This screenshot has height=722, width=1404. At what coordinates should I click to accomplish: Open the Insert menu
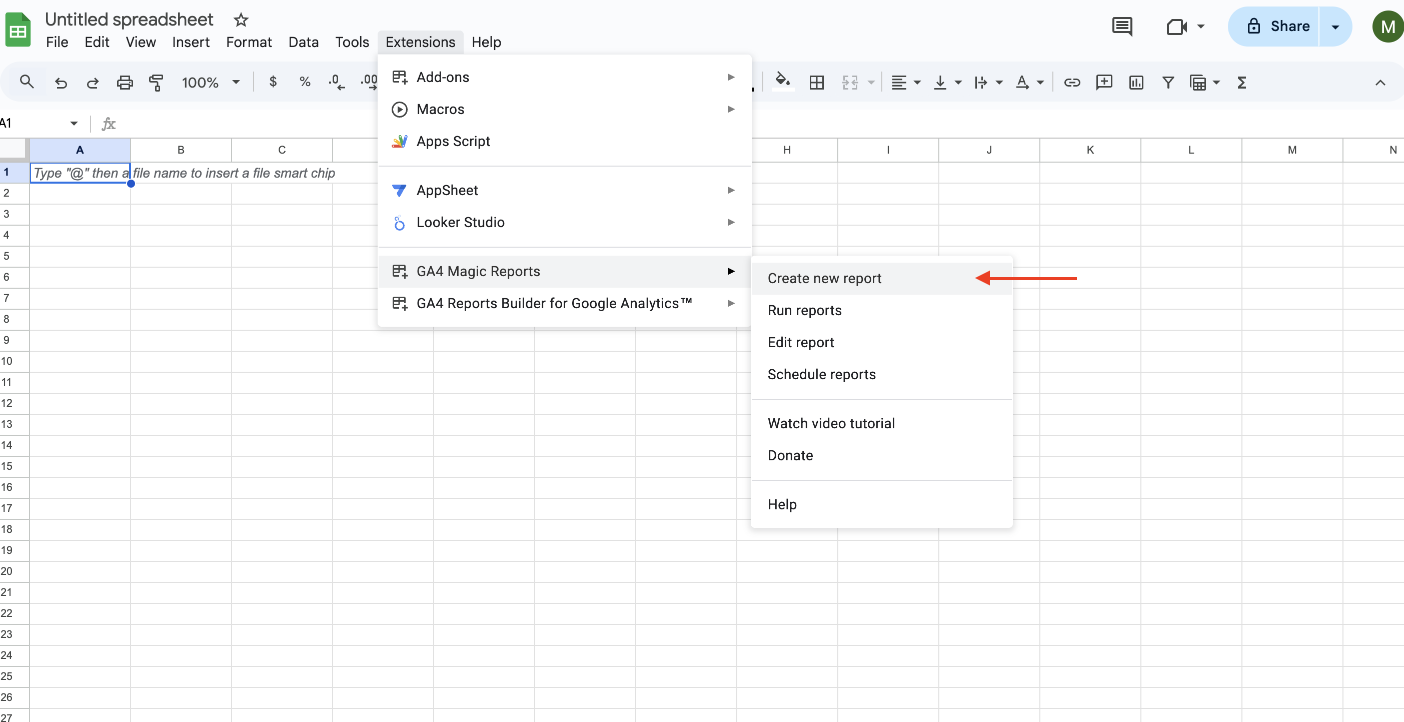(x=191, y=42)
